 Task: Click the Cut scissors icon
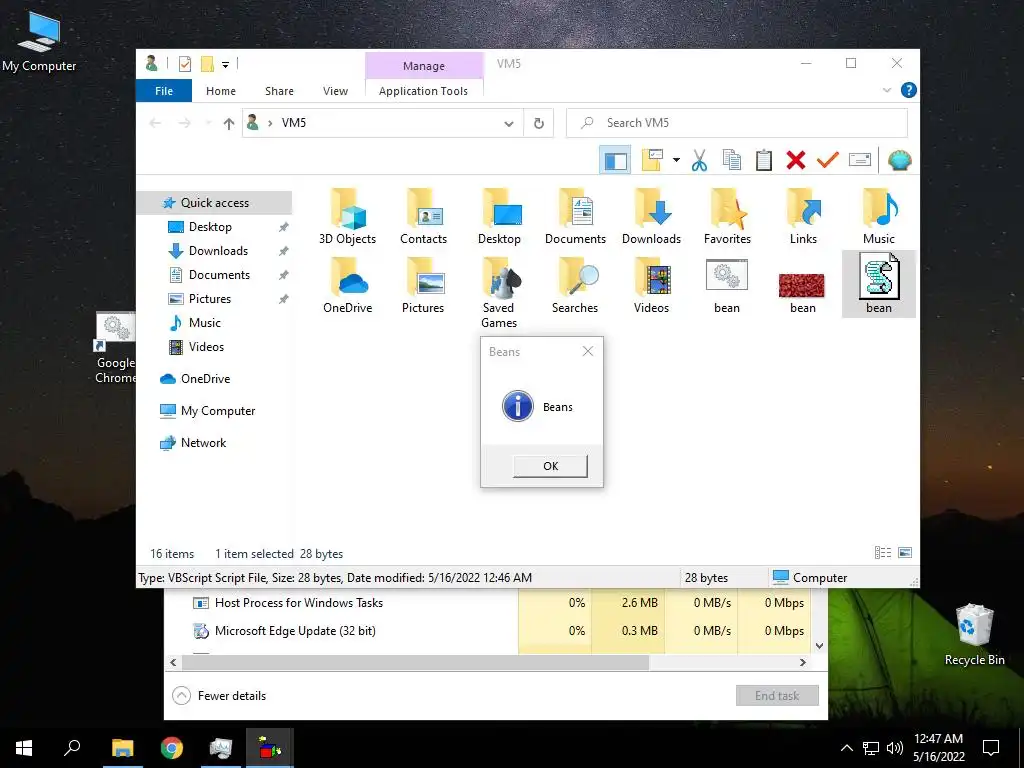pyautogui.click(x=699, y=160)
